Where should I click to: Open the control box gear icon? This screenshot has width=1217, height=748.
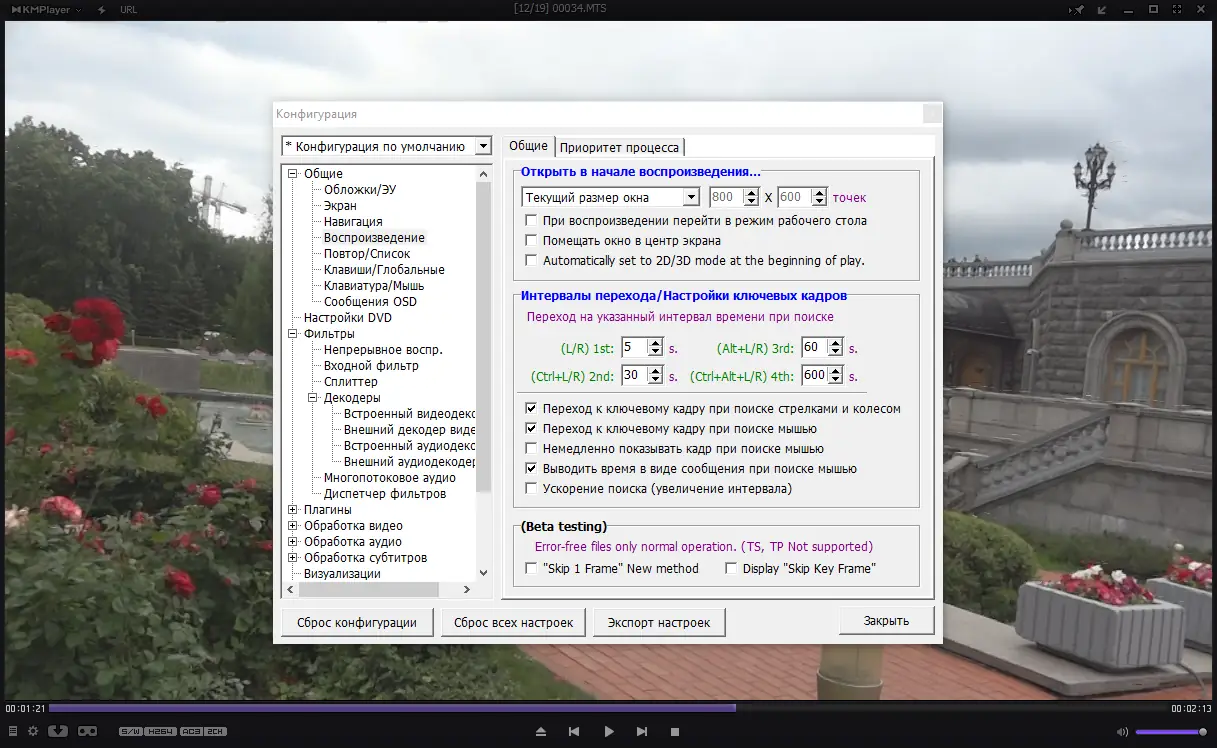pos(33,731)
